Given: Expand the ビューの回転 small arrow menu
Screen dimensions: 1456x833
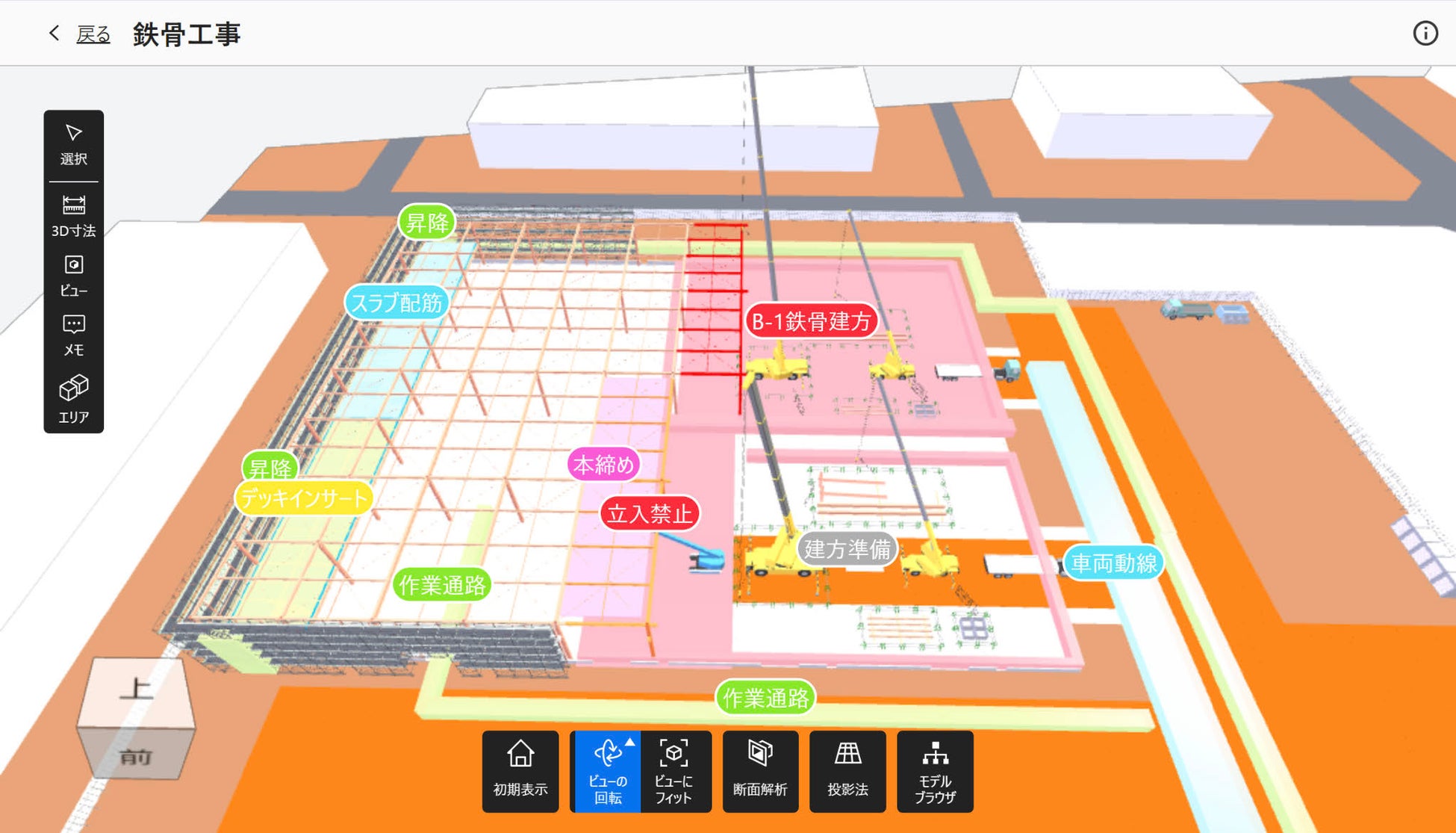Looking at the screenshot, I should (630, 742).
